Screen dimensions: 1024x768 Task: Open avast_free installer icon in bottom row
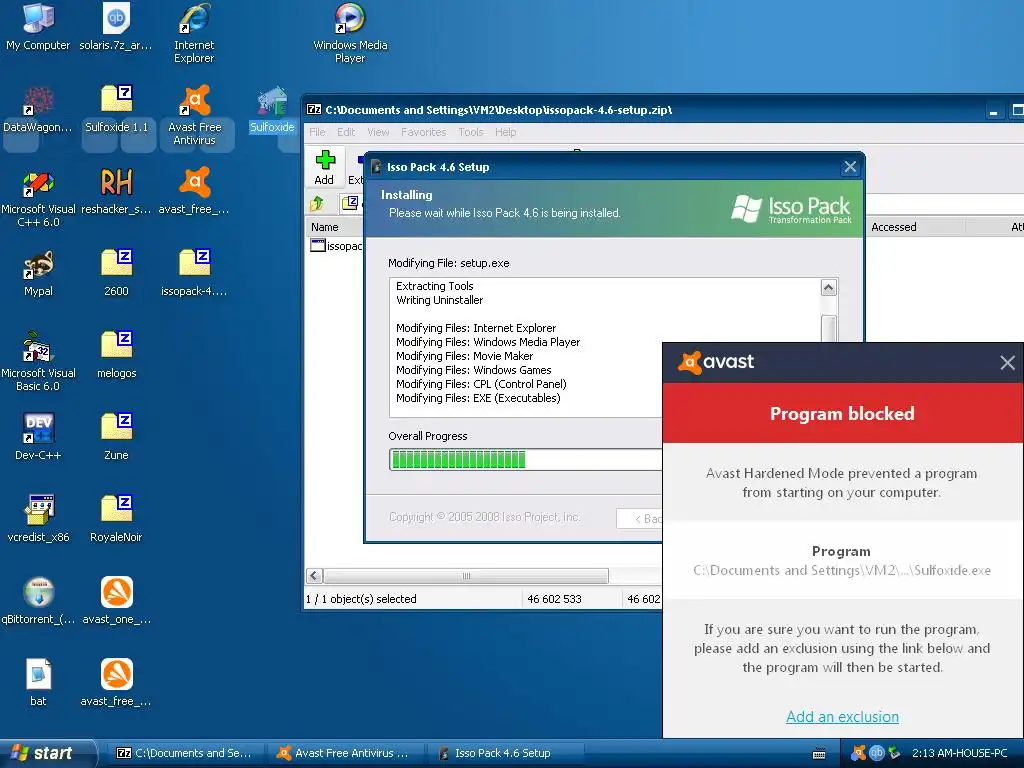point(116,683)
